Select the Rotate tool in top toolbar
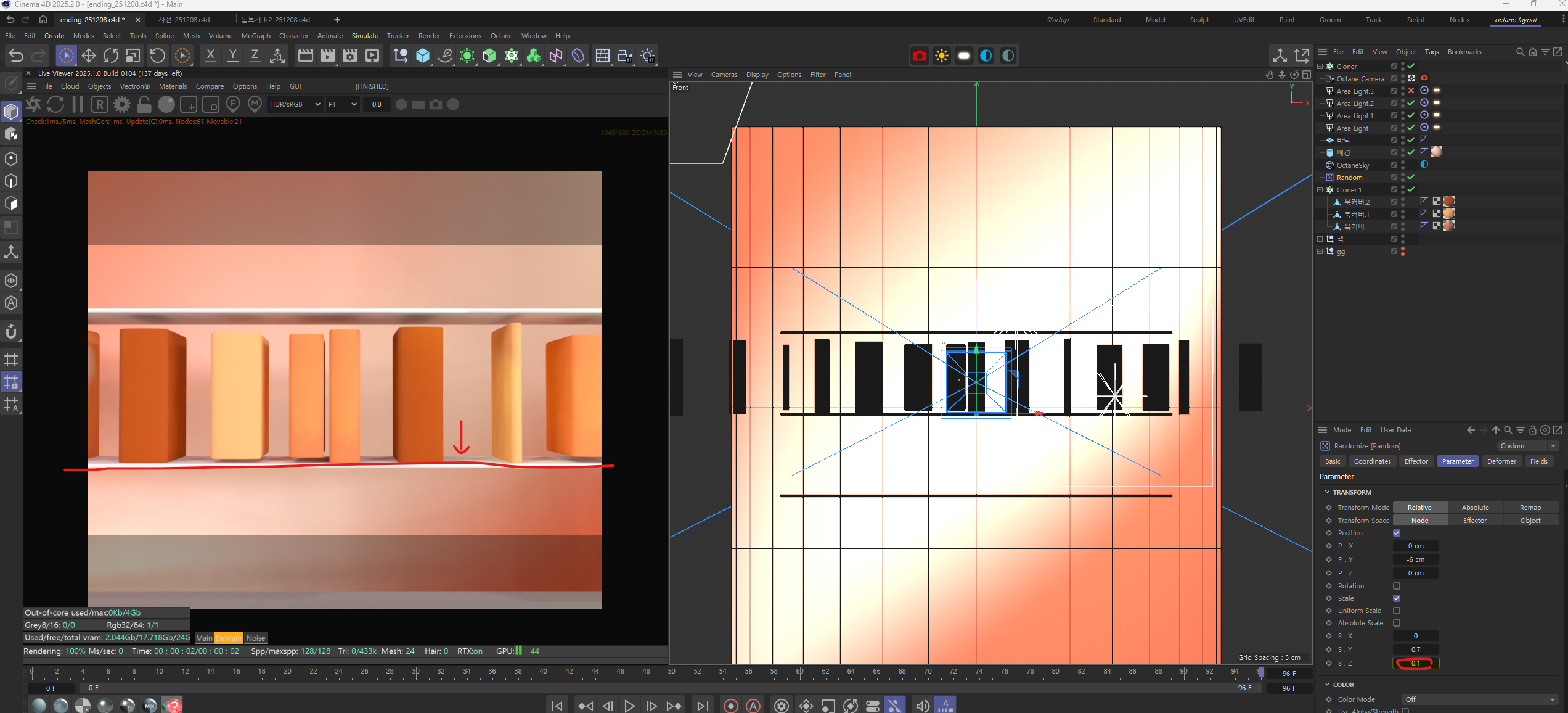 (x=111, y=56)
